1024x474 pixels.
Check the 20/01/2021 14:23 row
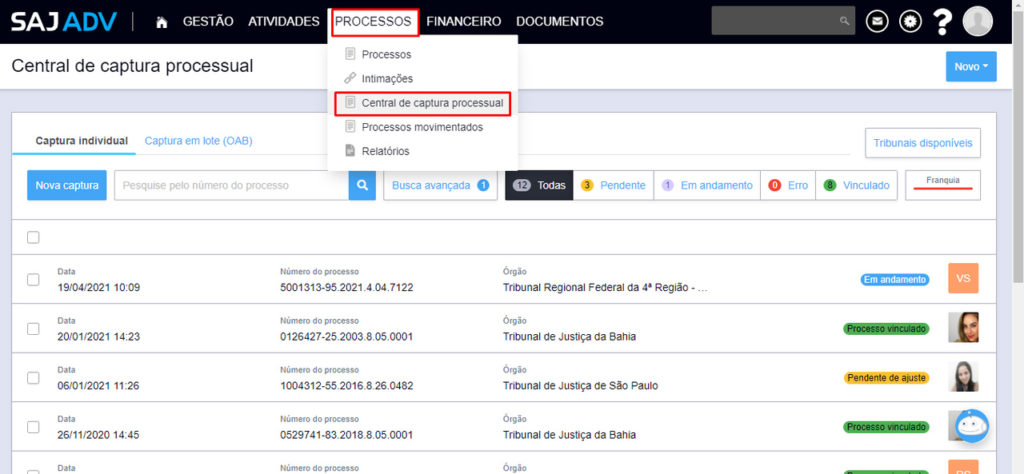[33, 328]
